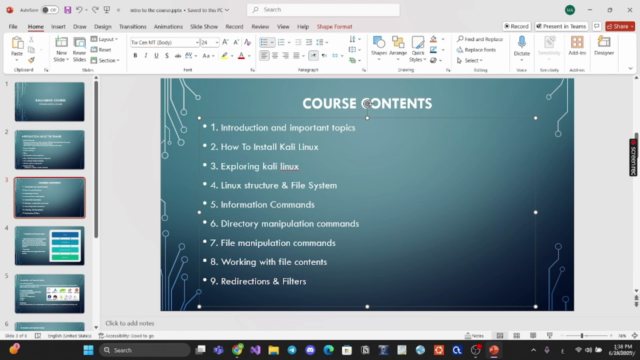Toggle Underline formatting
Image resolution: width=640 pixels, height=360 pixels.
click(x=156, y=56)
